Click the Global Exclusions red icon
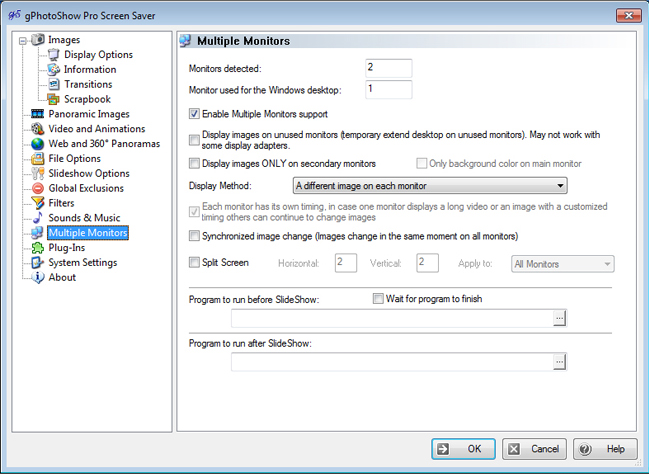 click(38, 188)
